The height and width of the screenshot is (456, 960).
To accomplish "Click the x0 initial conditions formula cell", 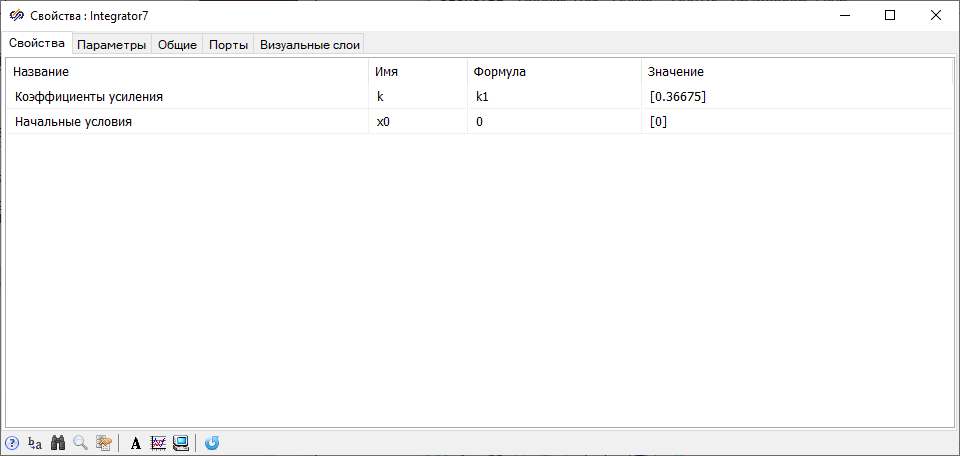I will click(553, 121).
